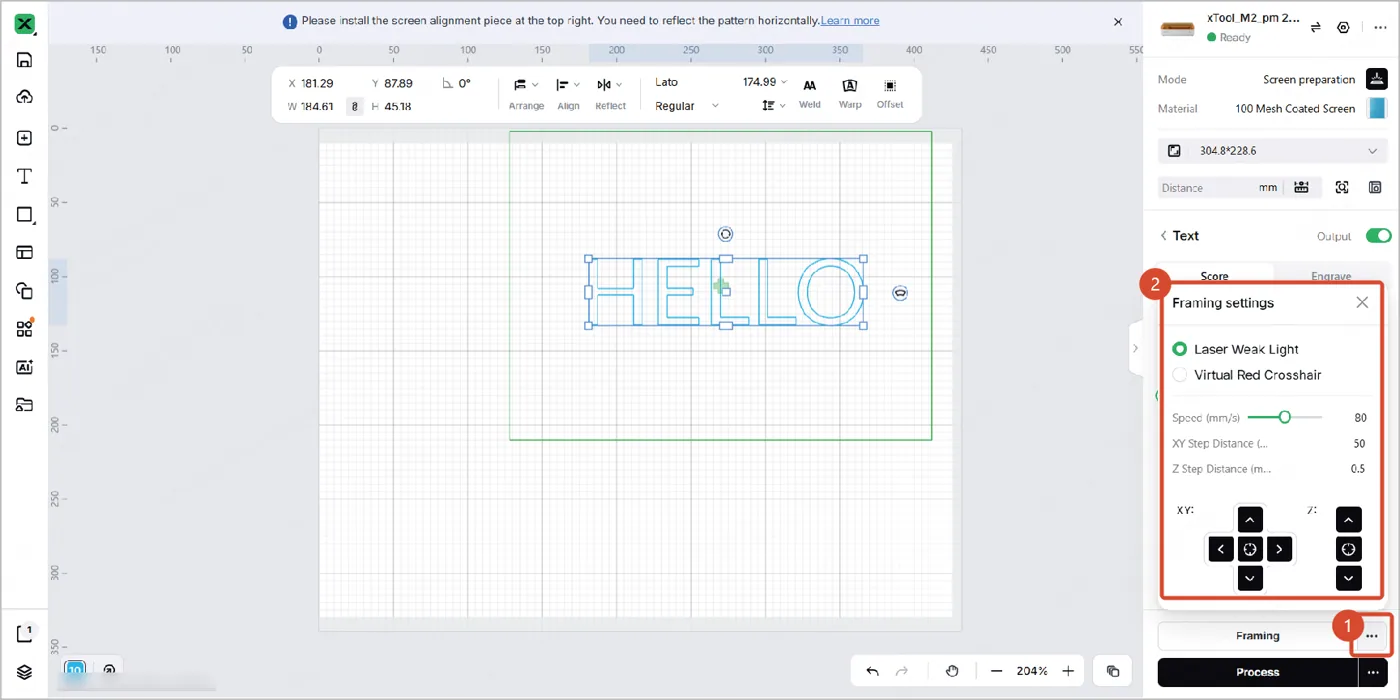Open the canvas pages icon

tap(25, 634)
